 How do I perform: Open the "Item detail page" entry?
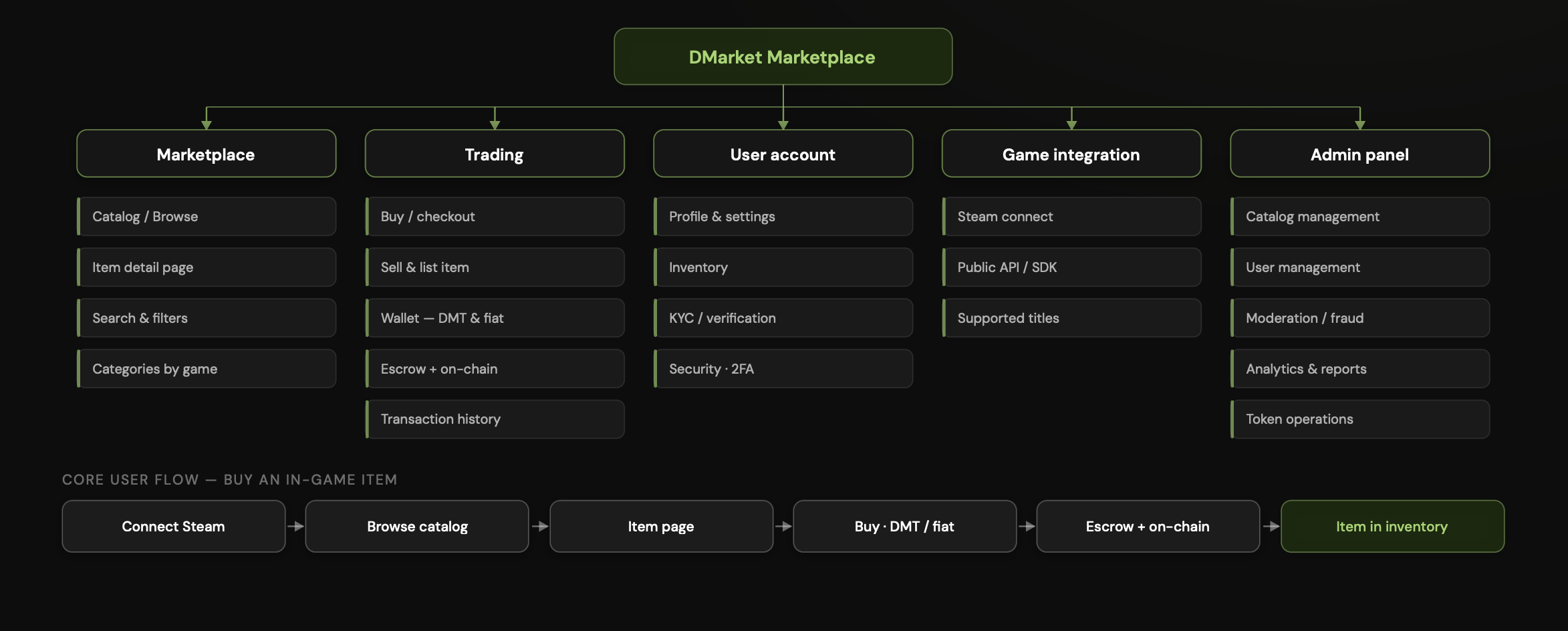click(x=207, y=267)
